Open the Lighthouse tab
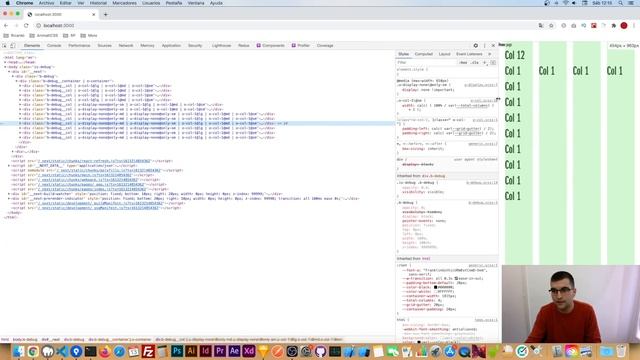The image size is (640, 360). coord(221,46)
